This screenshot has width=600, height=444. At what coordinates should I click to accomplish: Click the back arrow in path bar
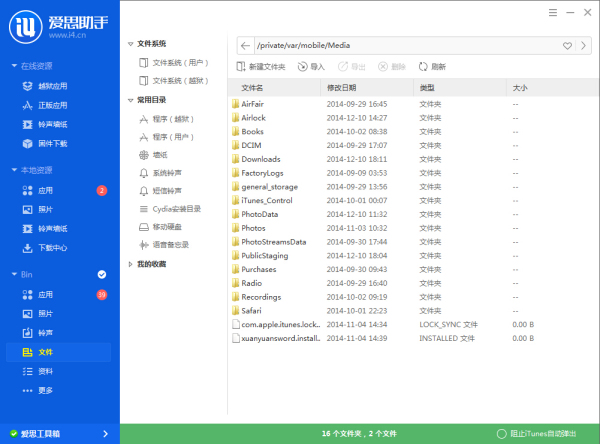click(x=245, y=45)
